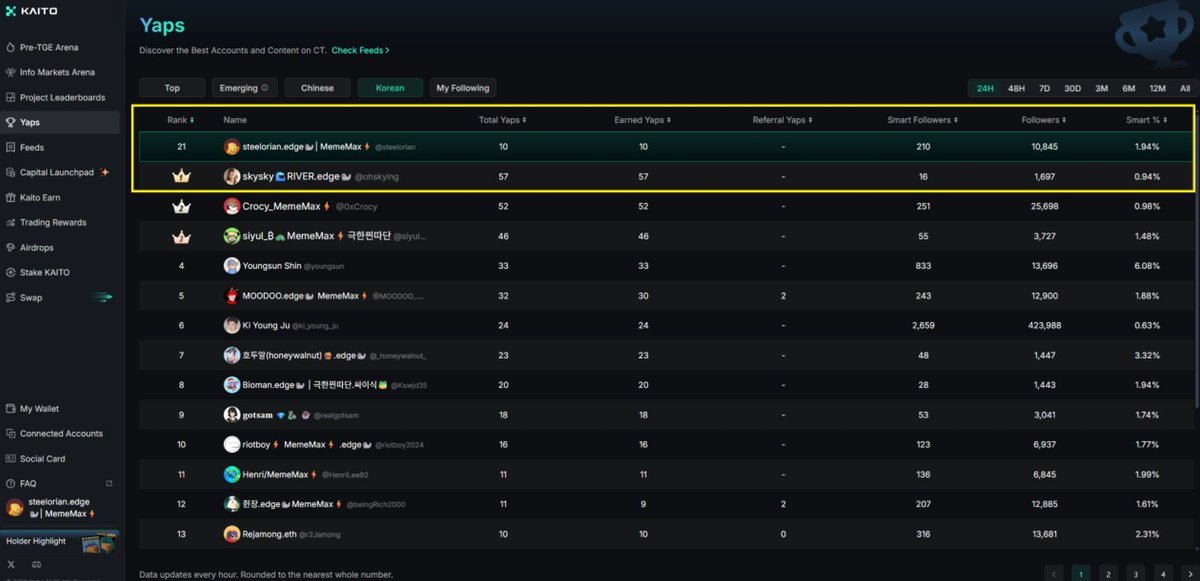Open the FAQ question mark icon
This screenshot has height=581, width=1200.
pos(10,483)
